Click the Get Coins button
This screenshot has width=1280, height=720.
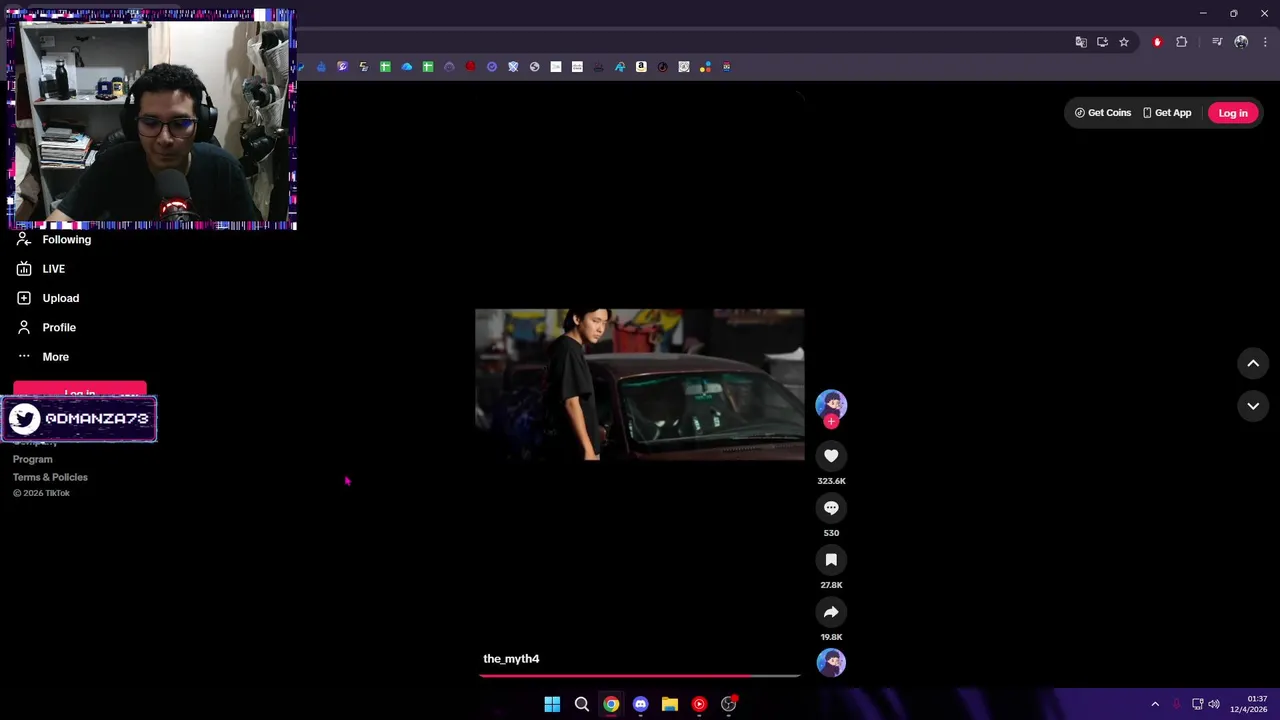pyautogui.click(x=1103, y=113)
